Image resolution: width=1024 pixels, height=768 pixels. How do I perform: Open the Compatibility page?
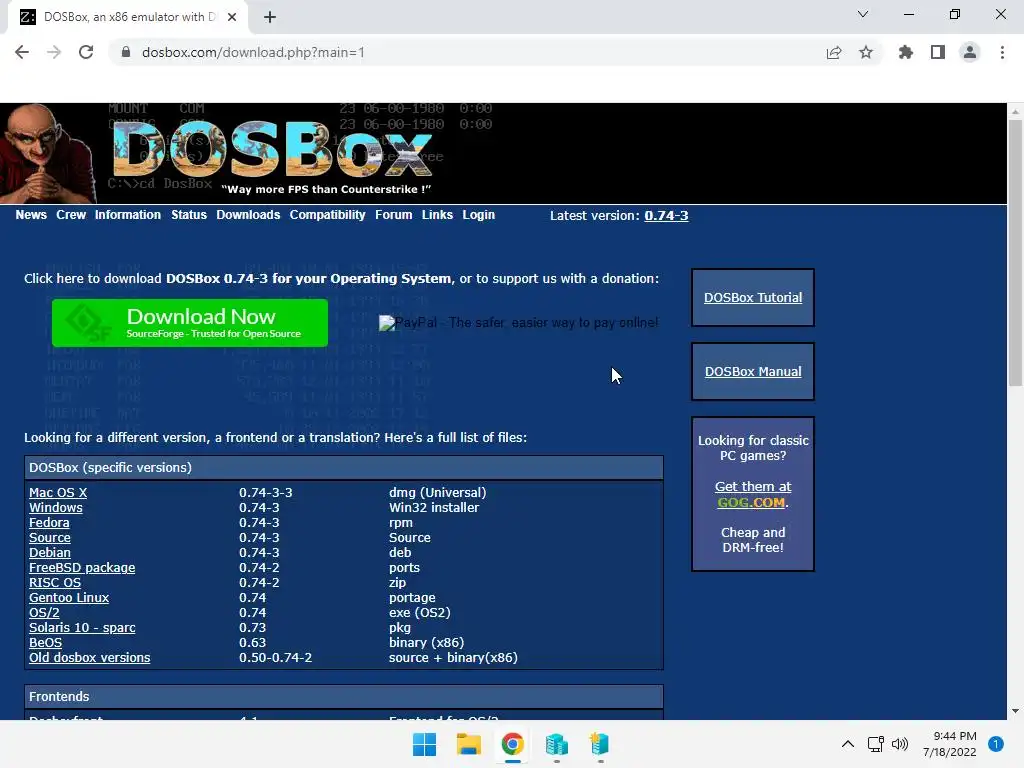[327, 215]
